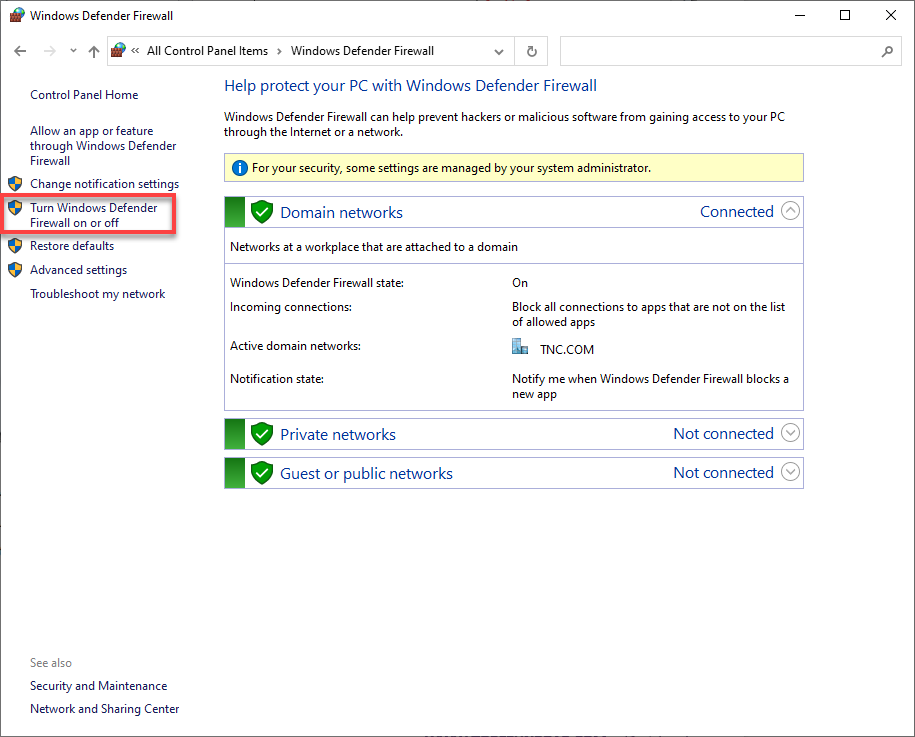The image size is (915, 737).
Task: Click the Windows Defender Firewall title bar icon
Action: tap(17, 15)
